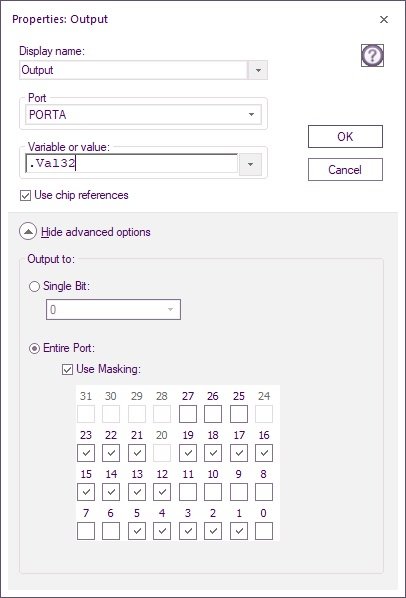Select the Entire Port radio option
Viewport: 406px width, 598px height.
(x=34, y=348)
